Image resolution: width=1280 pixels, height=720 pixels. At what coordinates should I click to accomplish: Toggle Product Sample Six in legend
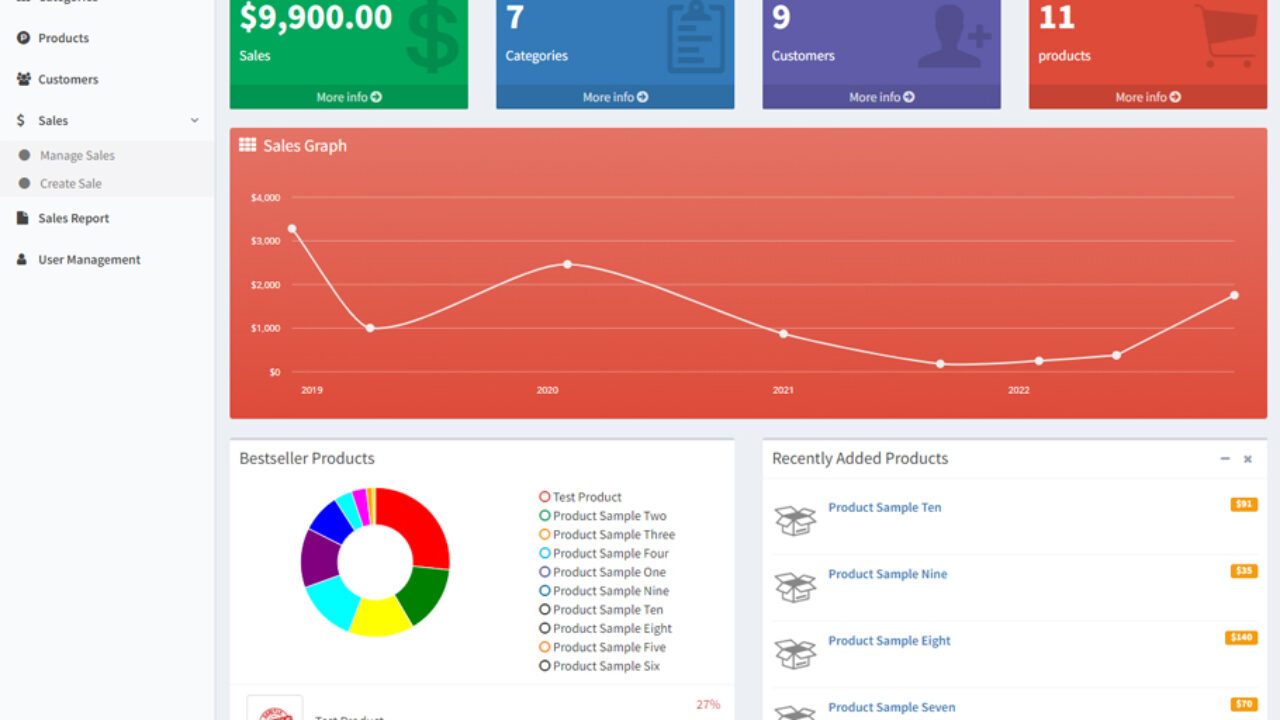point(599,666)
